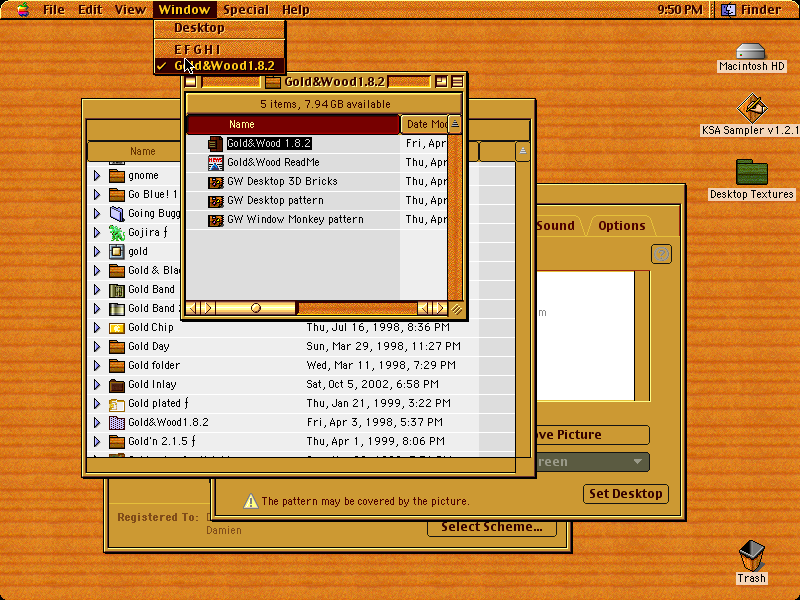This screenshot has height=600, width=800.
Task: Click the gnome folder icon
Action: 117,176
